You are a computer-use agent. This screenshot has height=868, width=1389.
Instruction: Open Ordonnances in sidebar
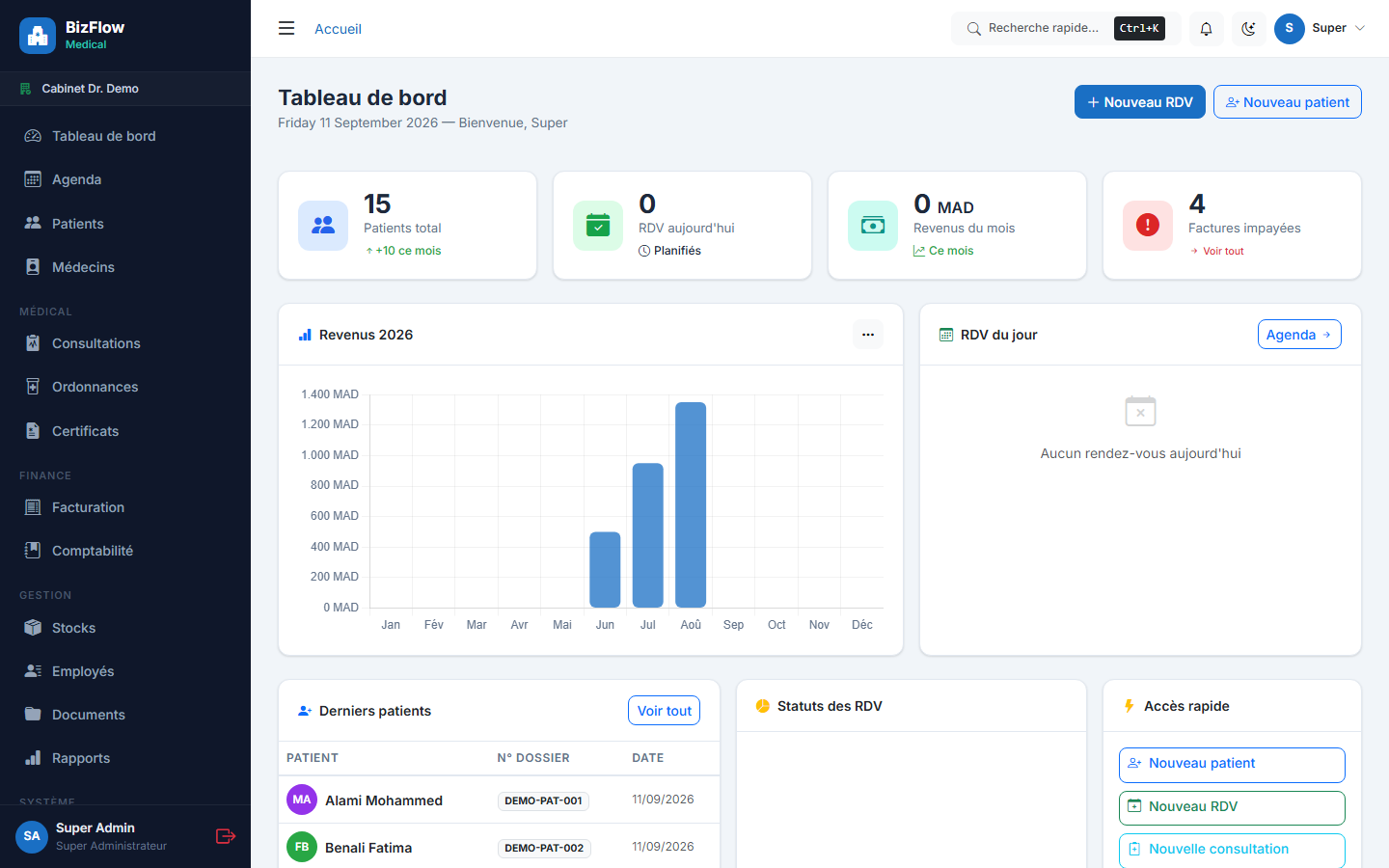tap(125, 387)
